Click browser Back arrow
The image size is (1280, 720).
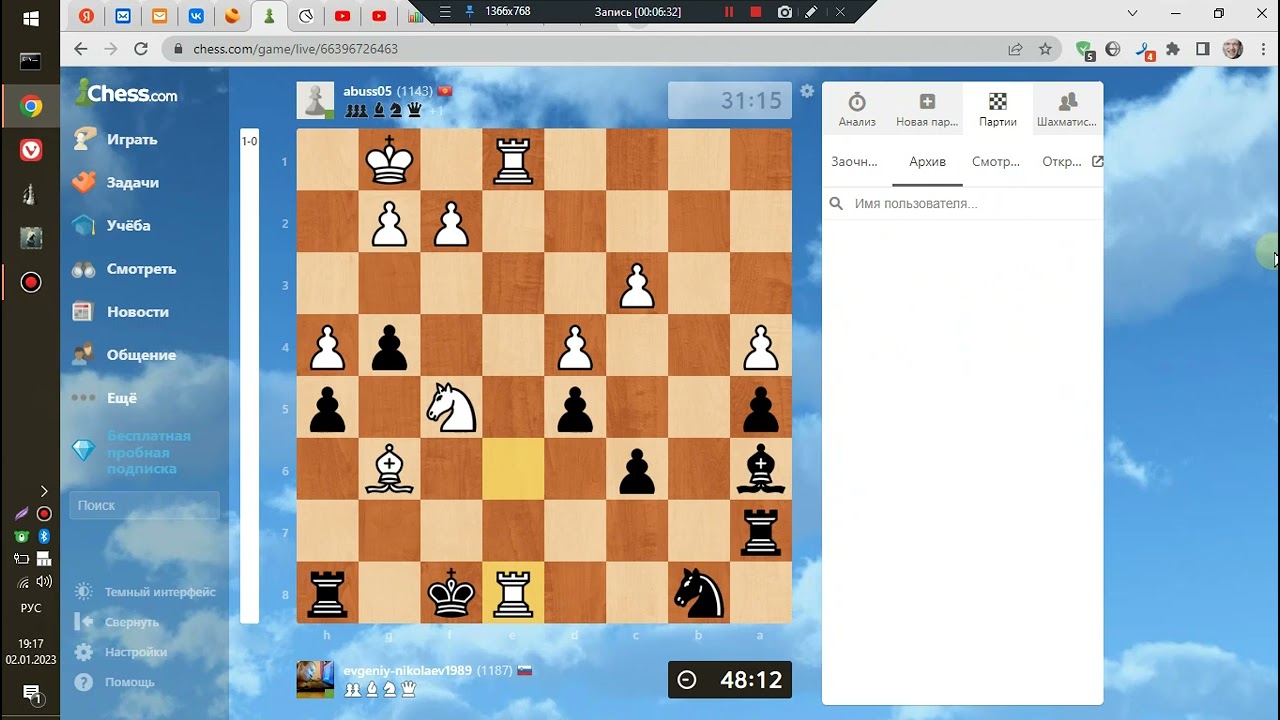coord(81,48)
